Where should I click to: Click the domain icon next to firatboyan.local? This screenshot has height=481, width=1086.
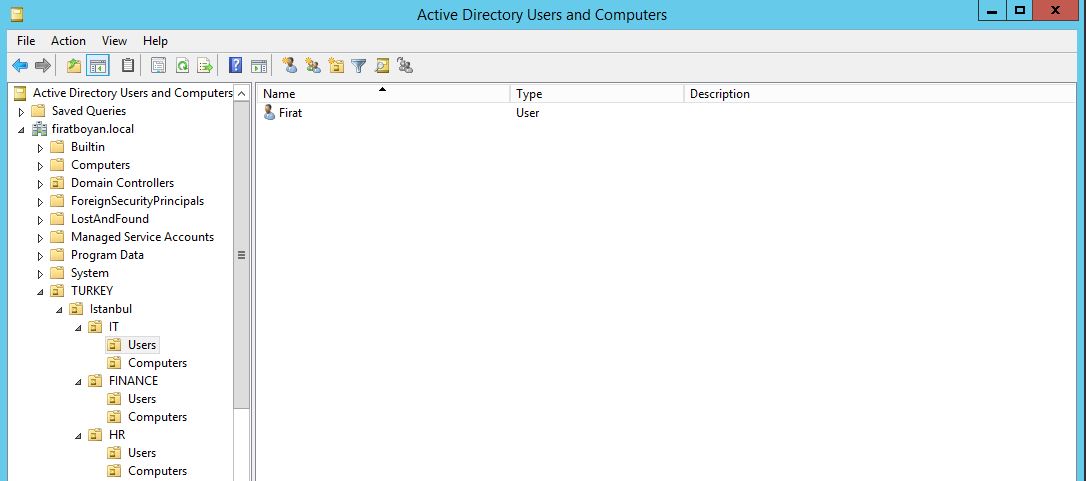click(x=39, y=129)
